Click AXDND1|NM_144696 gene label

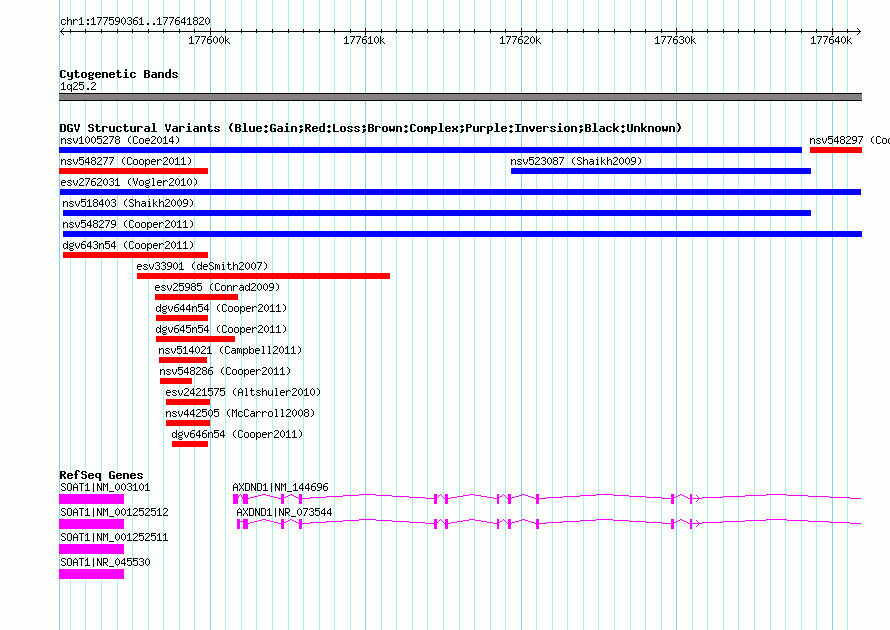tap(280, 487)
